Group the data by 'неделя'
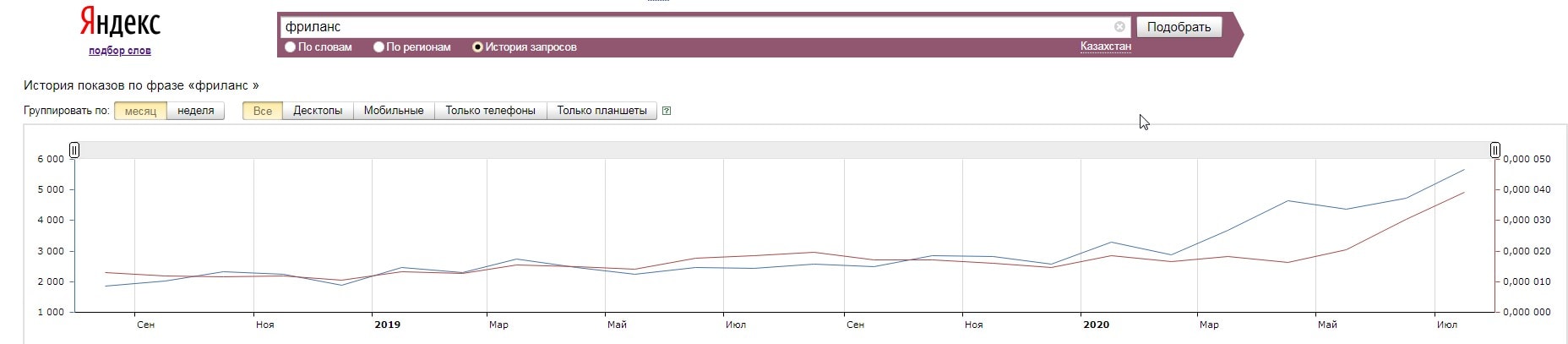Viewport: 1568px width, 344px height. tap(195, 111)
